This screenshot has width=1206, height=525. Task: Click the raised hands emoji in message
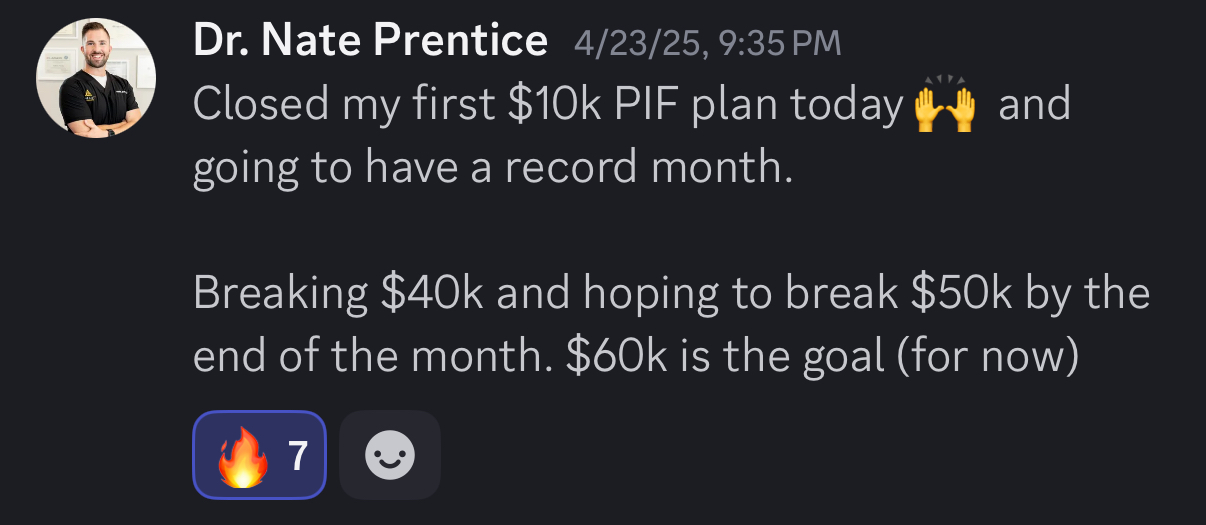point(944,104)
